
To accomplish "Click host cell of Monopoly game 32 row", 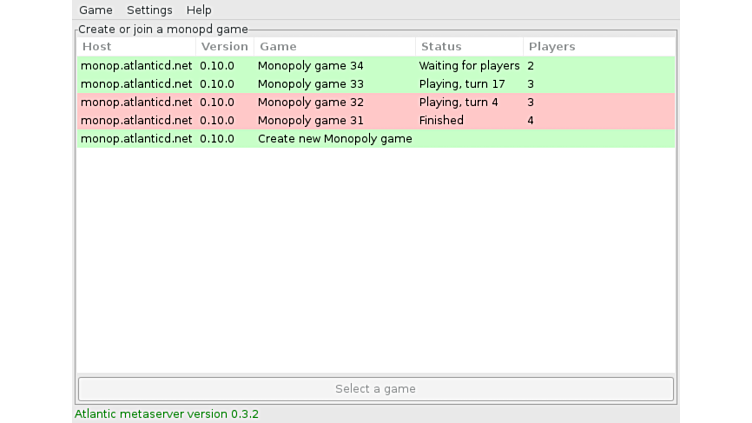I will coord(136,102).
